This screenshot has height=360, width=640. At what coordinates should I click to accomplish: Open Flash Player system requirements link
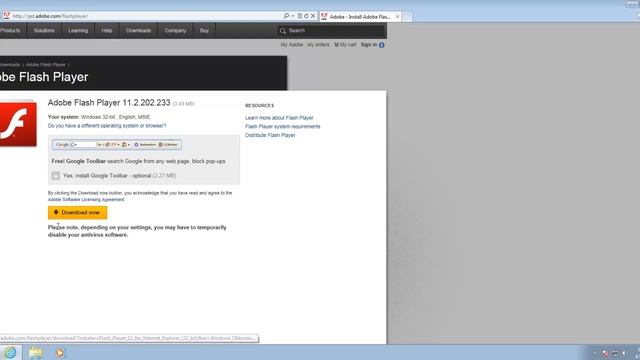[282, 127]
